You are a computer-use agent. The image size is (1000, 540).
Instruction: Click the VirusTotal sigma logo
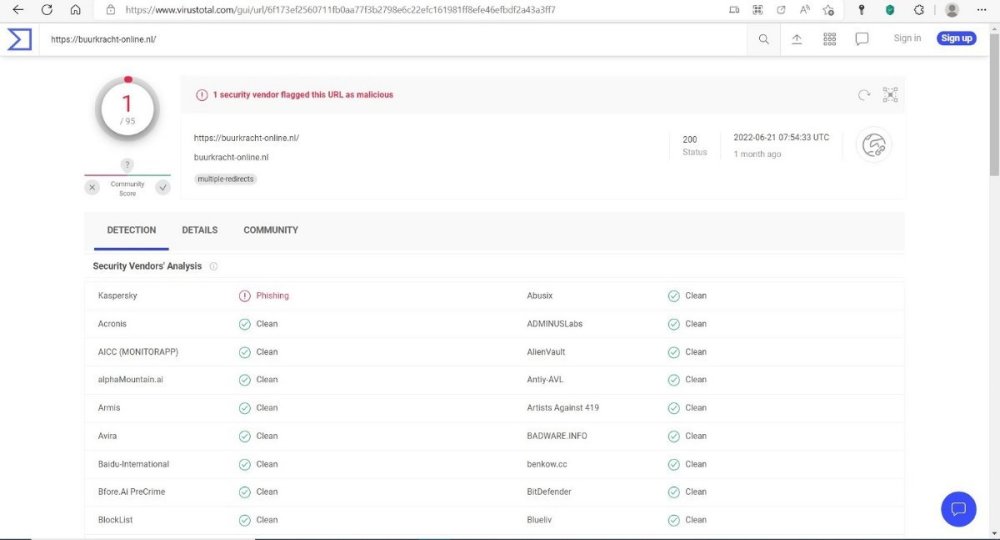[19, 39]
